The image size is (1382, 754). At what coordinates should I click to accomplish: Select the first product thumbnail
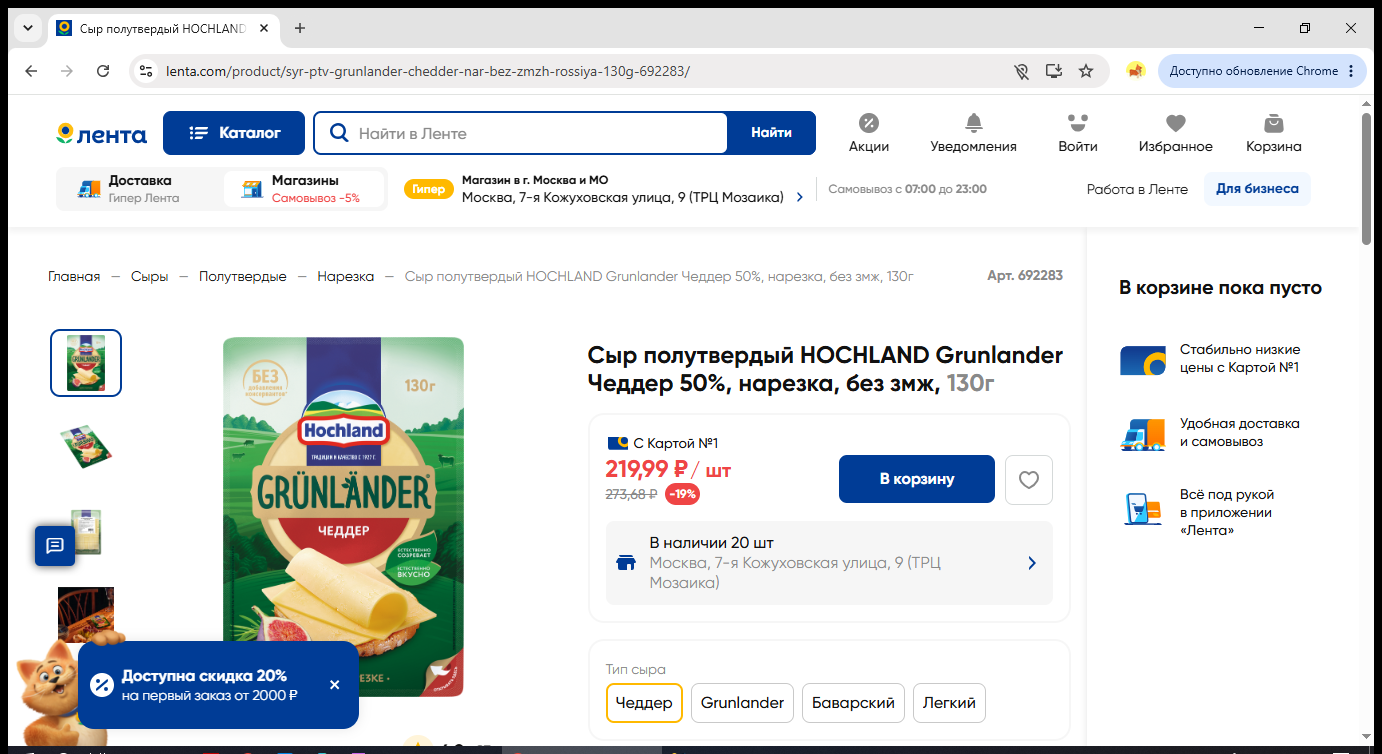pyautogui.click(x=86, y=363)
